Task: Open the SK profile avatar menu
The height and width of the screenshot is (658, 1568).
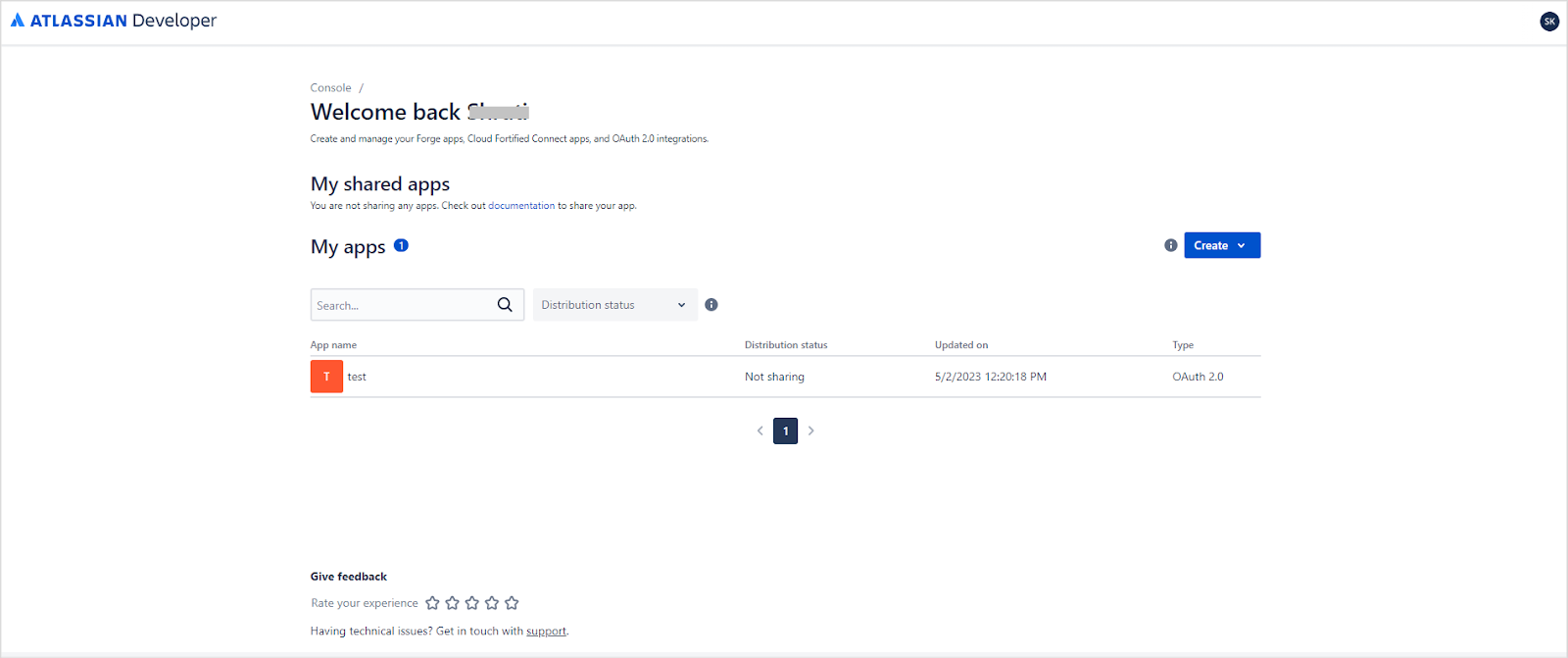Action: [x=1549, y=21]
